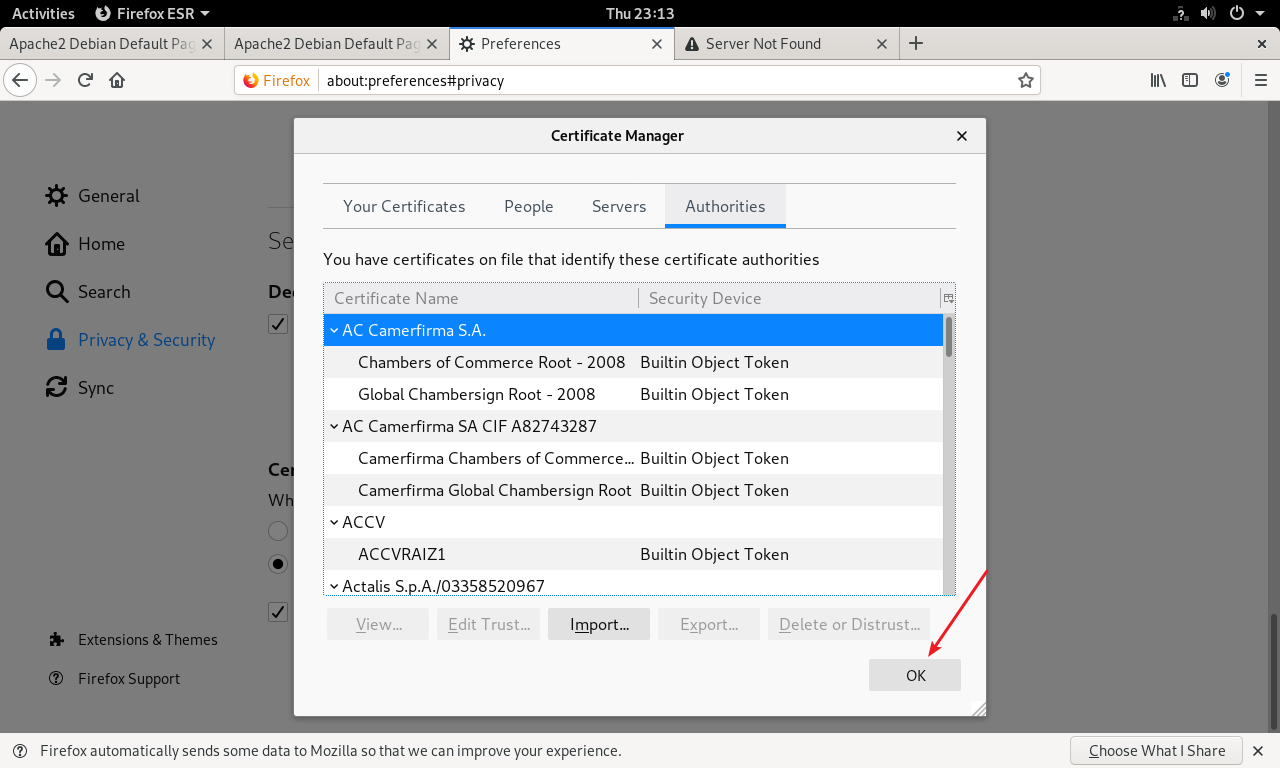Click the info icon in the data notification bar
The image size is (1280, 768).
(x=21, y=751)
